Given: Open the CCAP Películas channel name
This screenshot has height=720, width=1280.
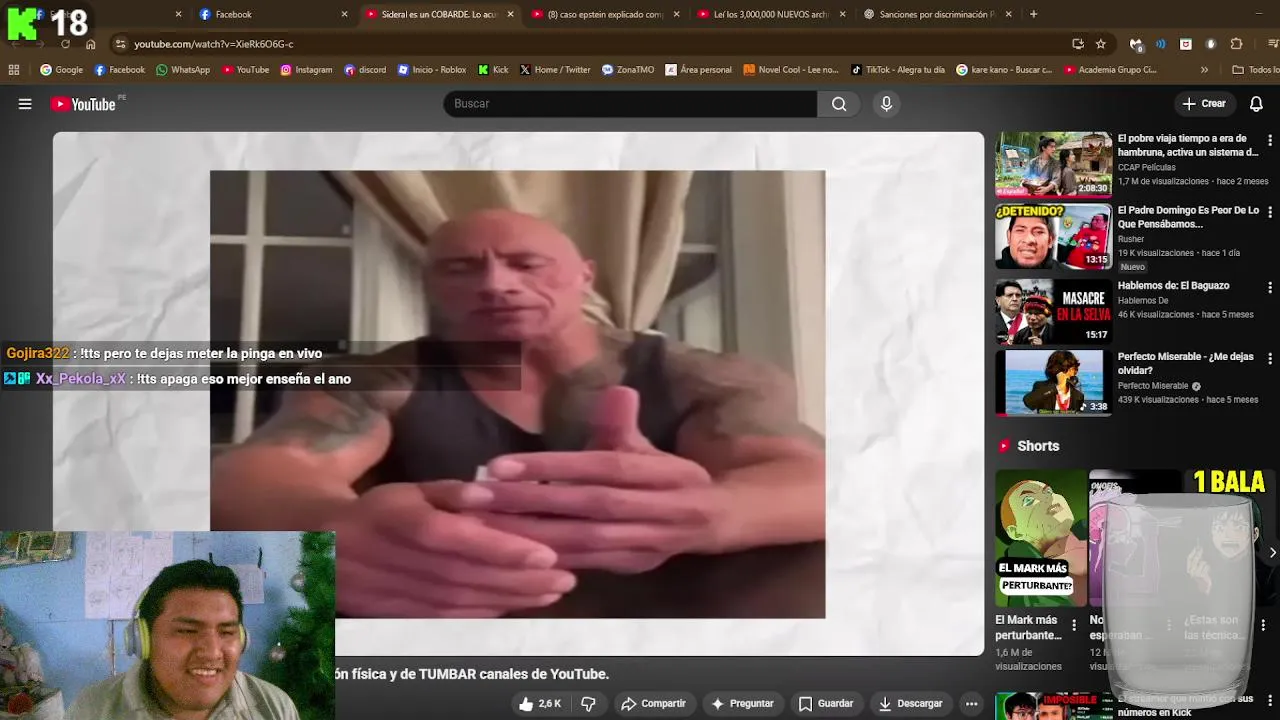Looking at the screenshot, I should point(1146,167).
